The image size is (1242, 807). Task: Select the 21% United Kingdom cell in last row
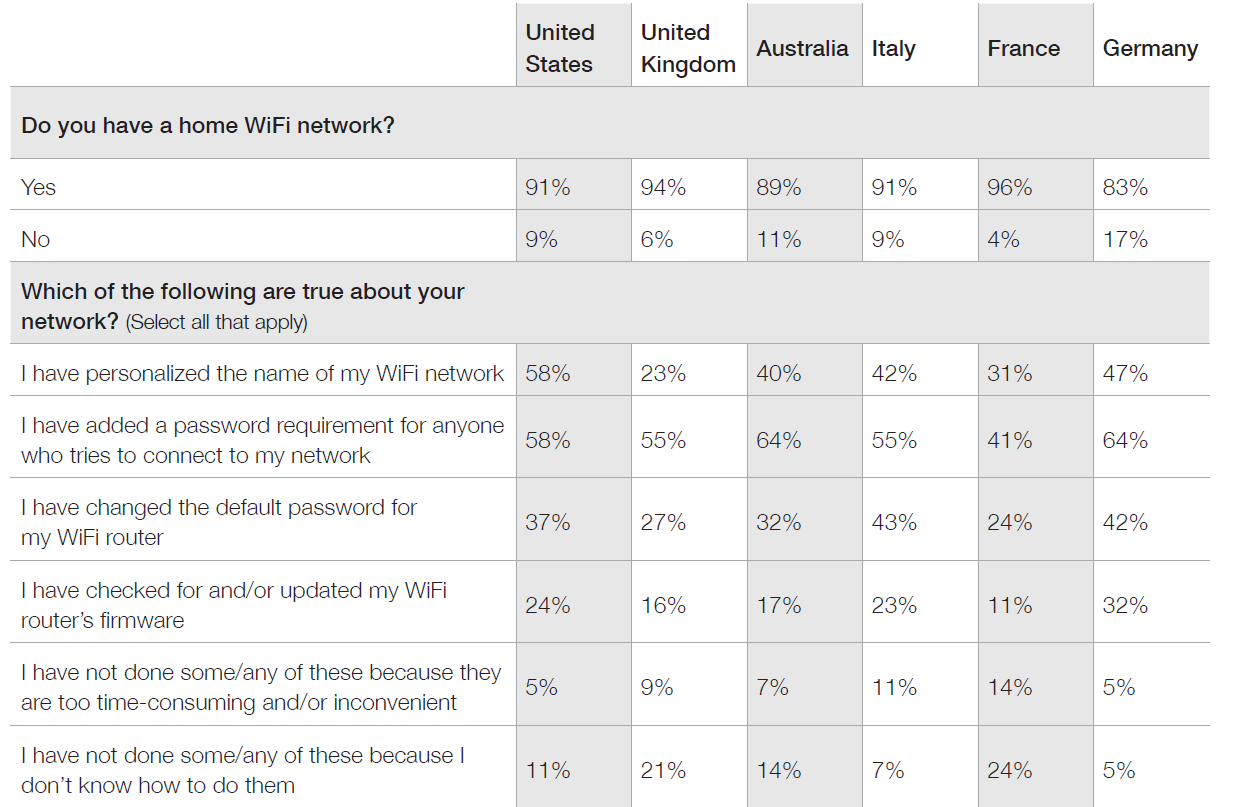click(663, 770)
